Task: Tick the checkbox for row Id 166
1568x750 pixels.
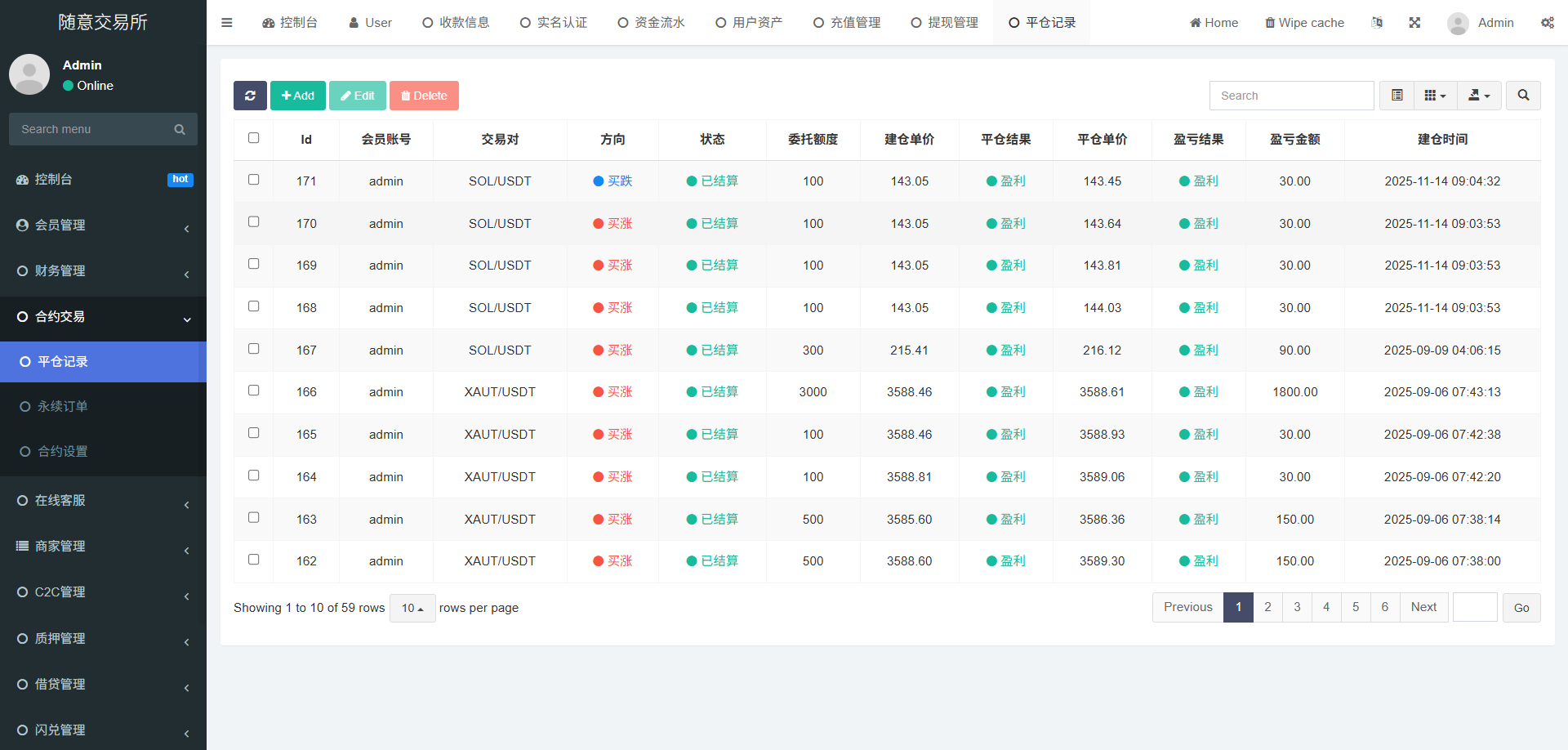Action: pos(254,391)
